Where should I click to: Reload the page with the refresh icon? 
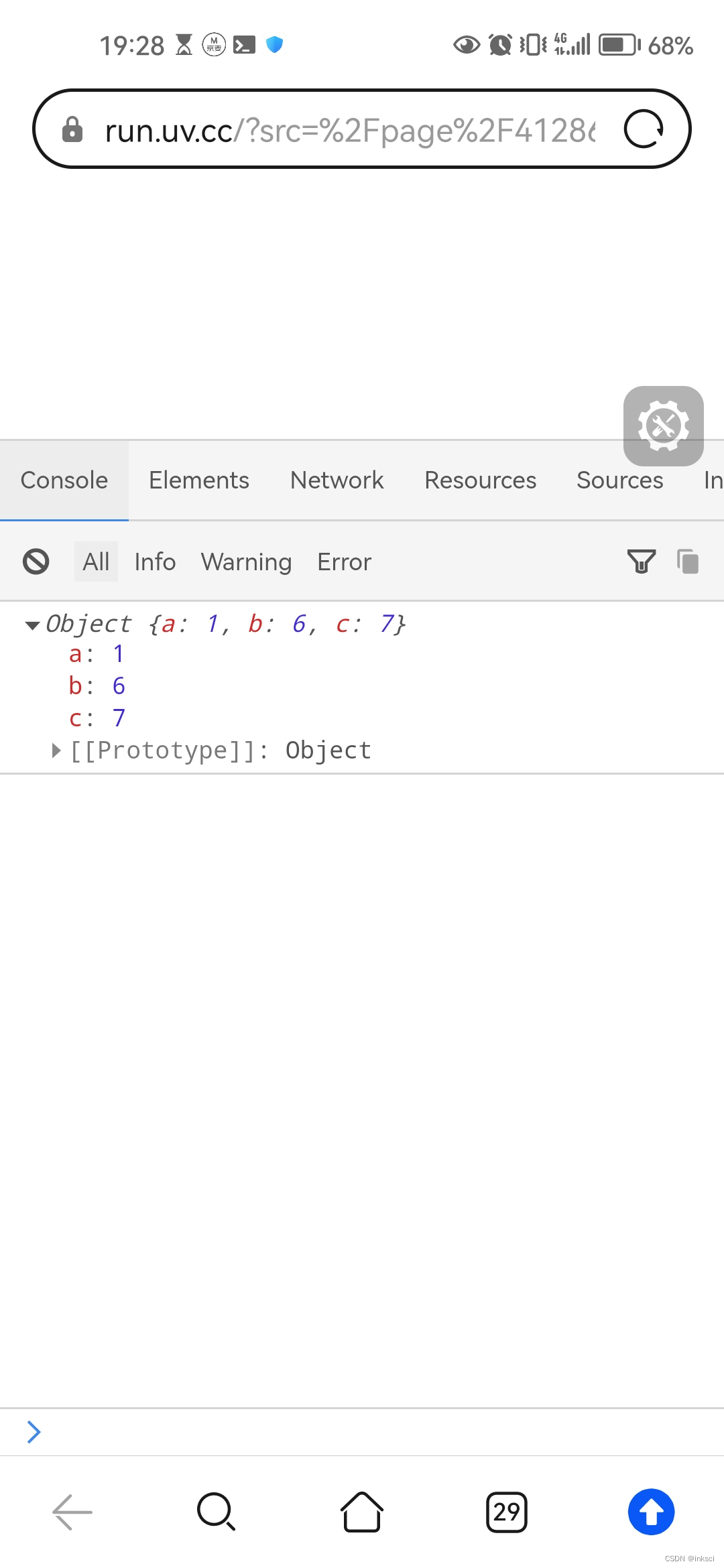coord(644,129)
